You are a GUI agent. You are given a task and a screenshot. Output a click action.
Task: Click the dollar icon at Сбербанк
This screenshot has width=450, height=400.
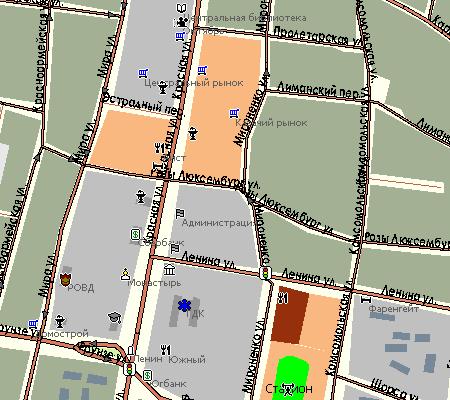click(135, 234)
